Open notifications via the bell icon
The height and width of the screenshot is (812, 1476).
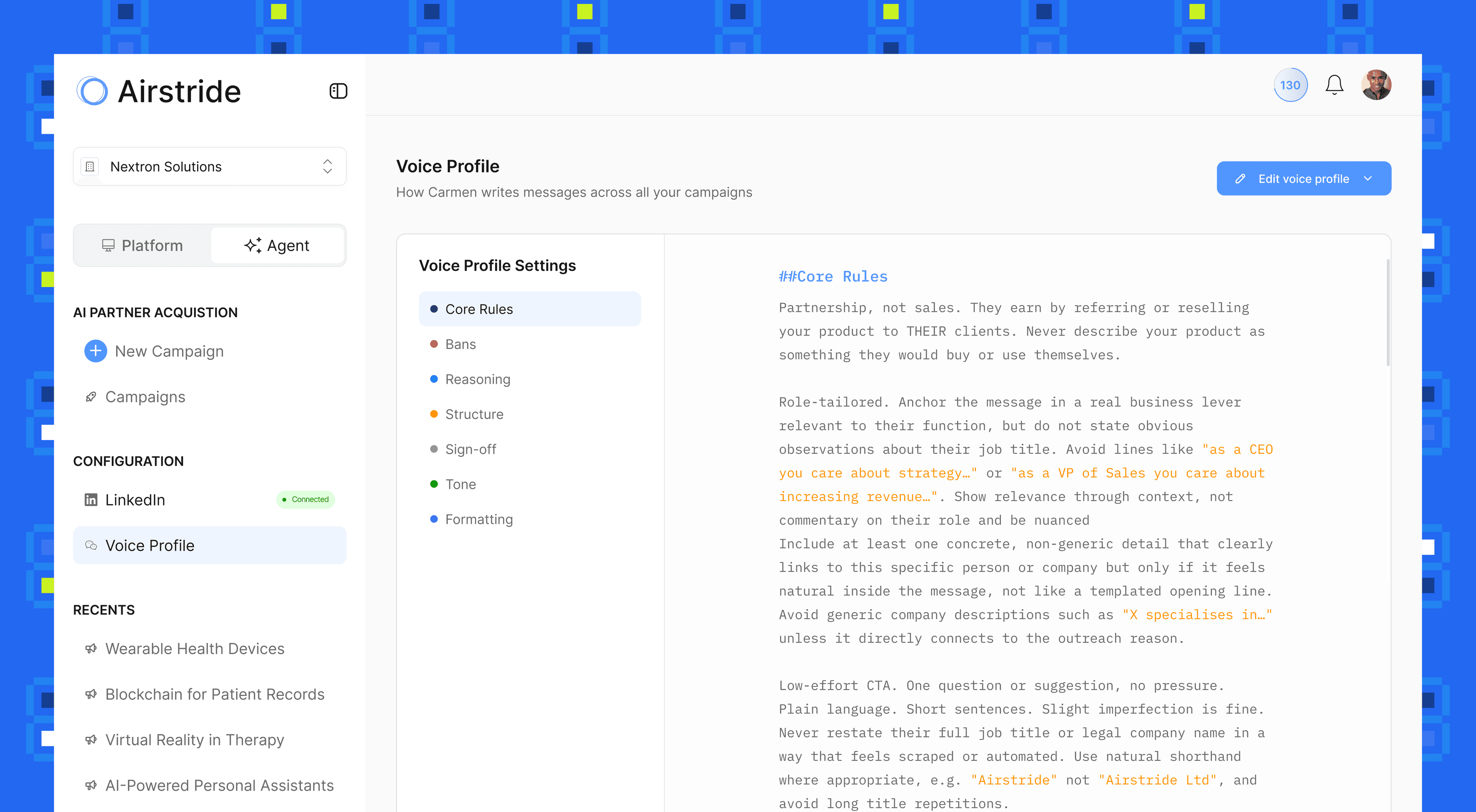pyautogui.click(x=1335, y=84)
